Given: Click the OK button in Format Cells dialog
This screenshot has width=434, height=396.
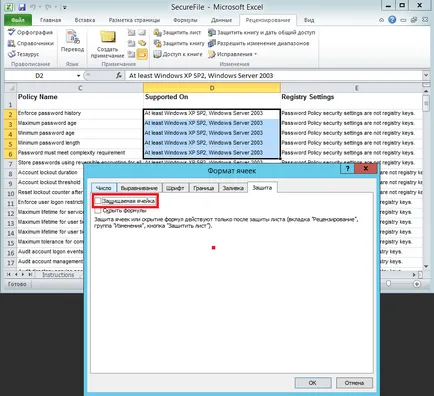Looking at the screenshot, I should click(313, 383).
